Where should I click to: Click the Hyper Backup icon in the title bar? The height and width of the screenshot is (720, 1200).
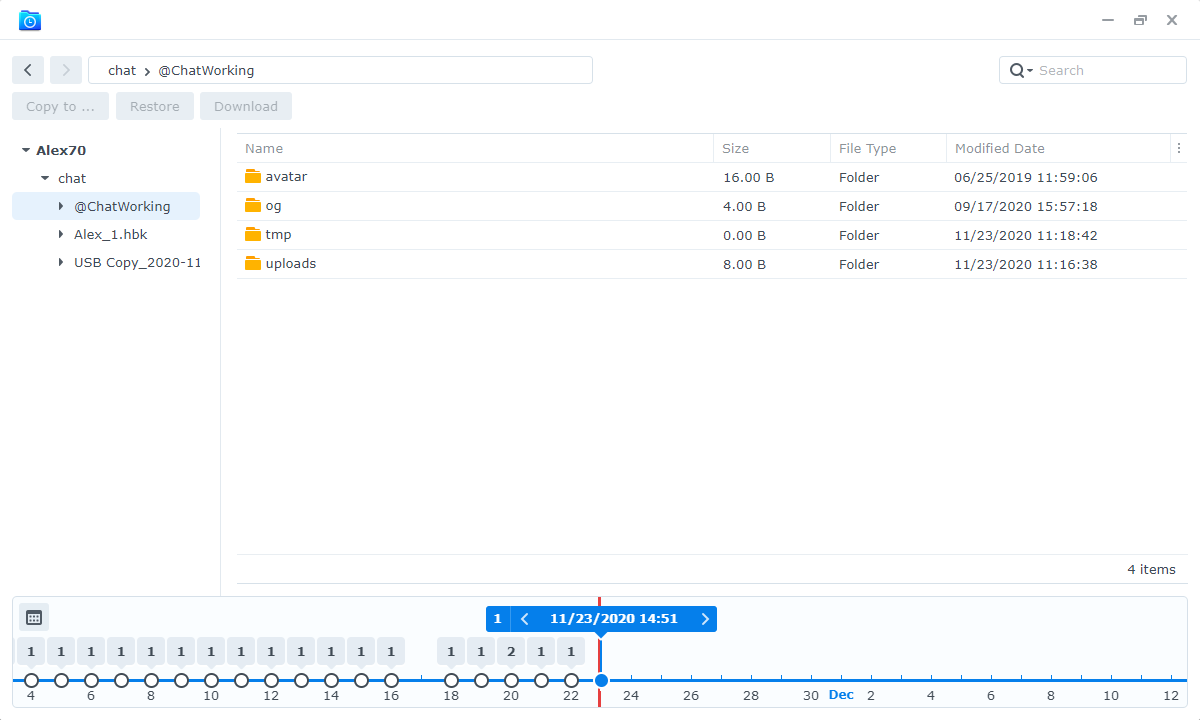click(30, 20)
